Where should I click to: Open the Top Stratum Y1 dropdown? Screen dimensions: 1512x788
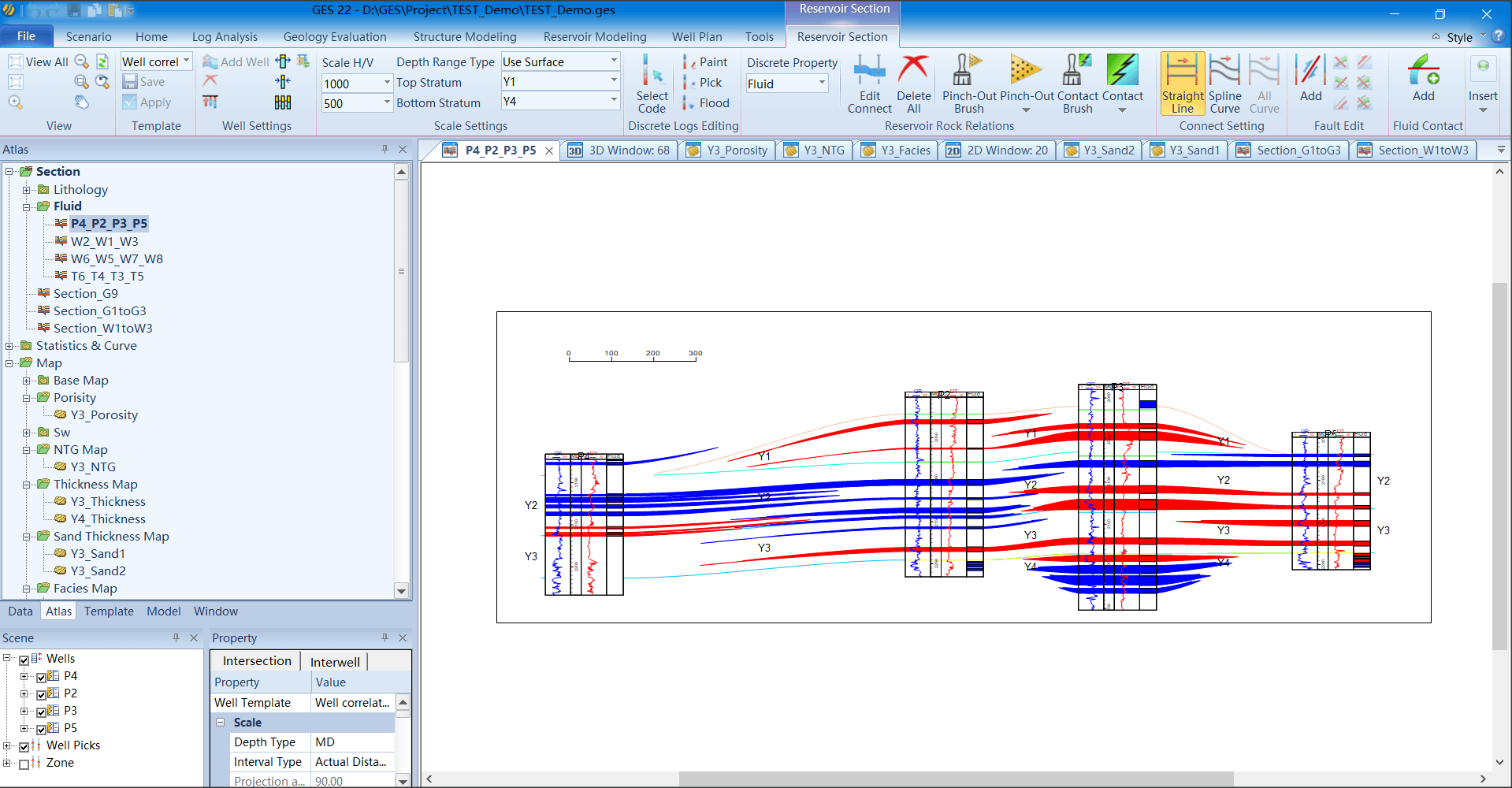click(561, 81)
